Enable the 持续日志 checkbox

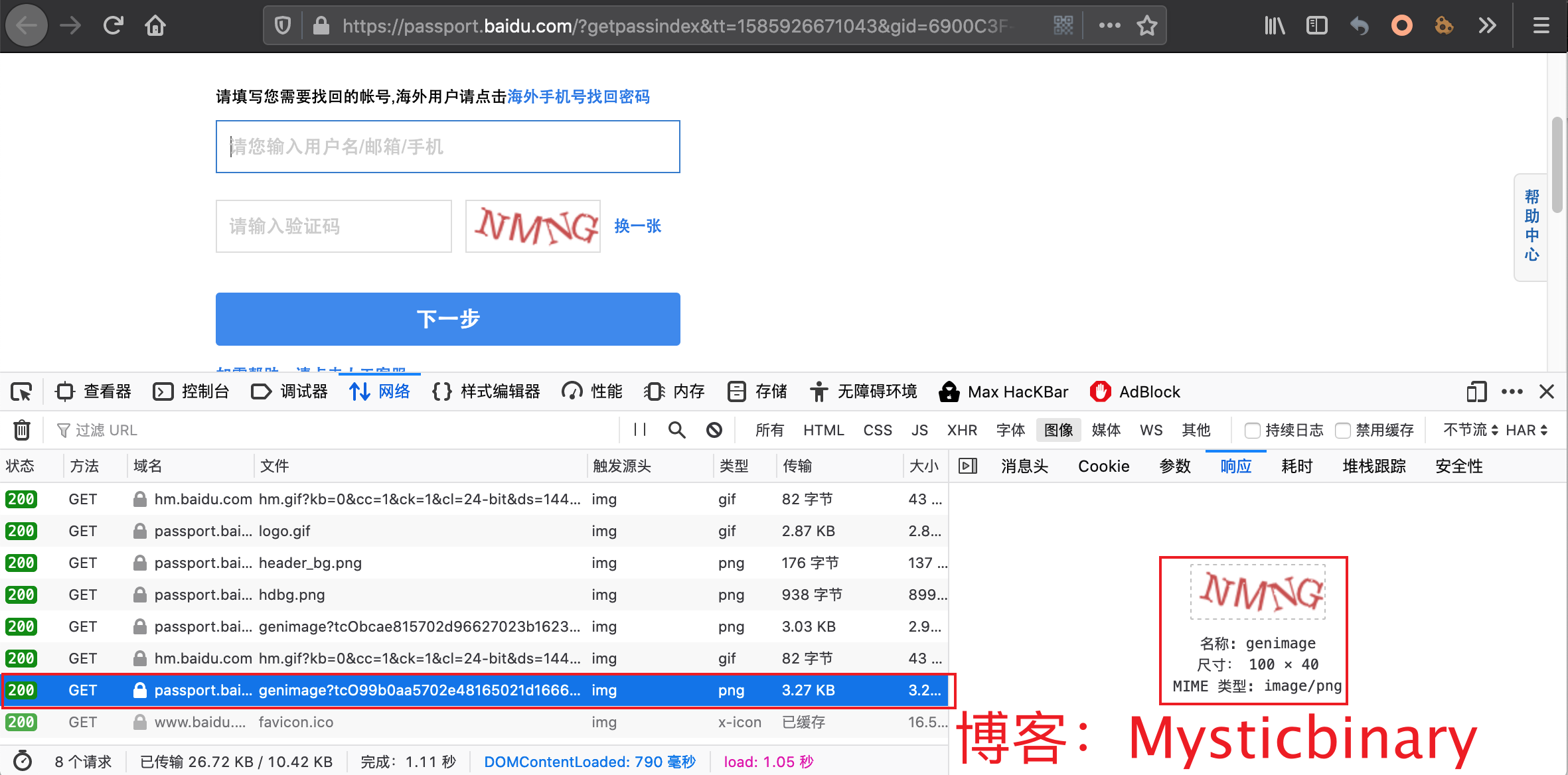pyautogui.click(x=1252, y=431)
